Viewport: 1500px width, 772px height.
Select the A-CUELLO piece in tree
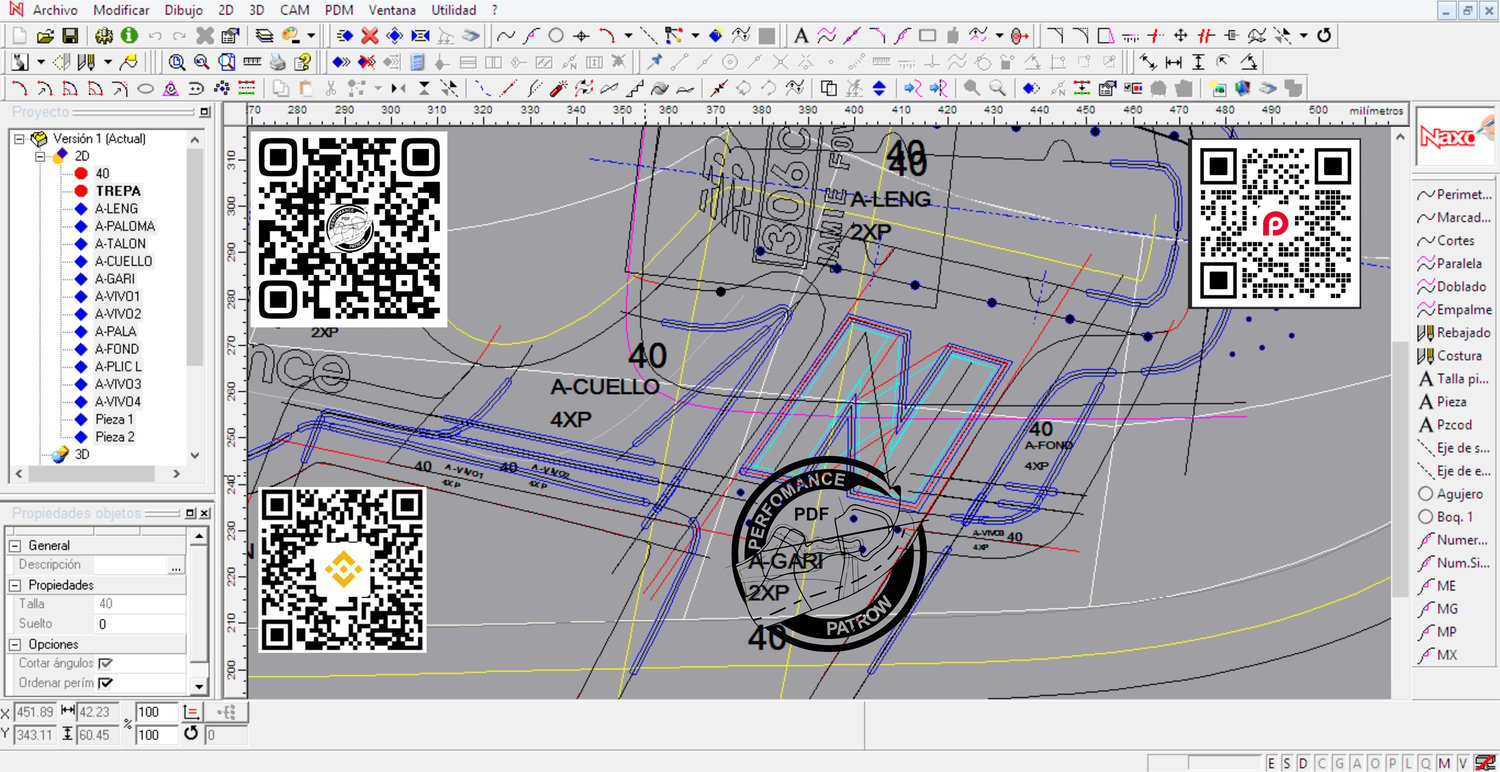click(124, 261)
